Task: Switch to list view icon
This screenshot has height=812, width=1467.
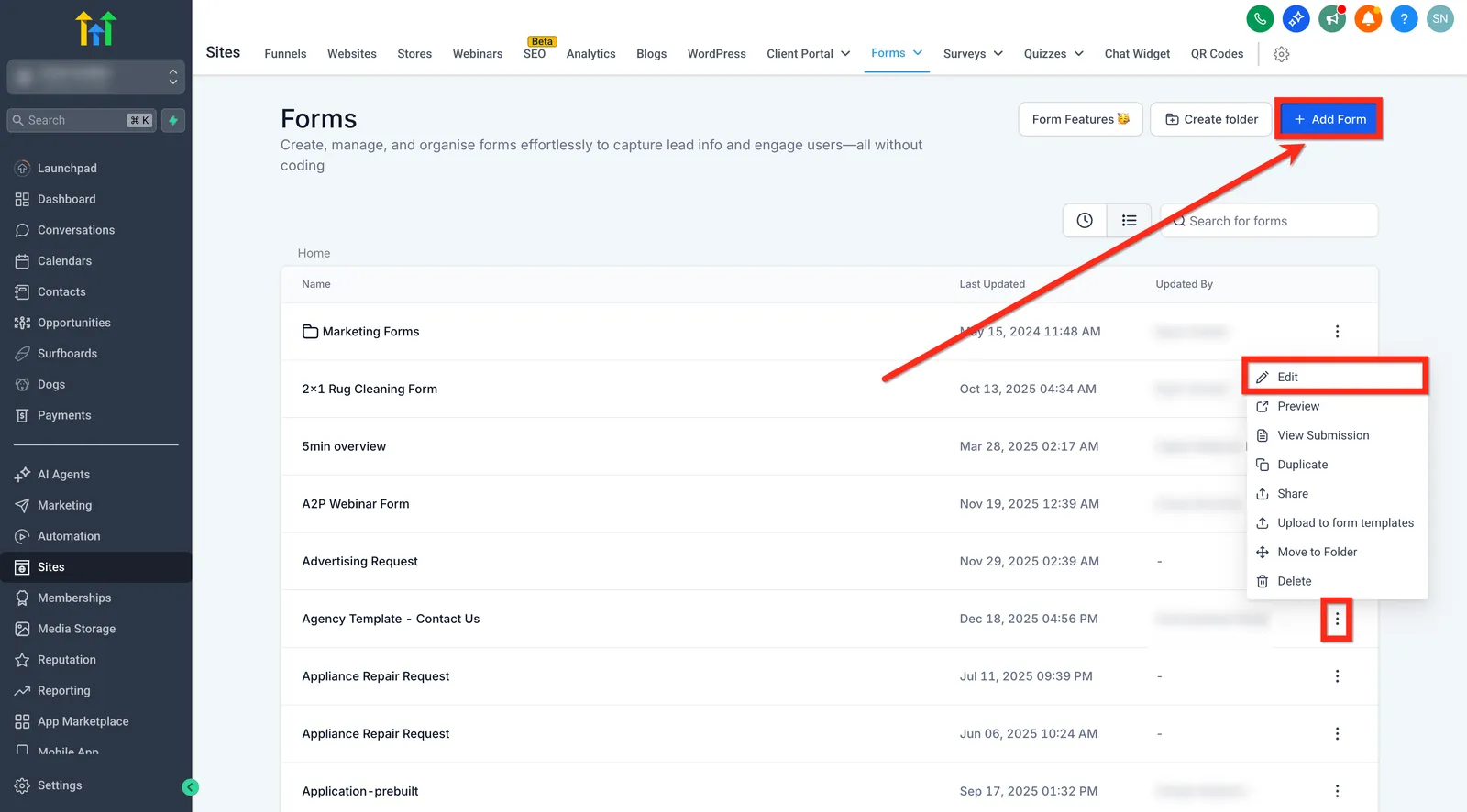Action: pos(1129,221)
